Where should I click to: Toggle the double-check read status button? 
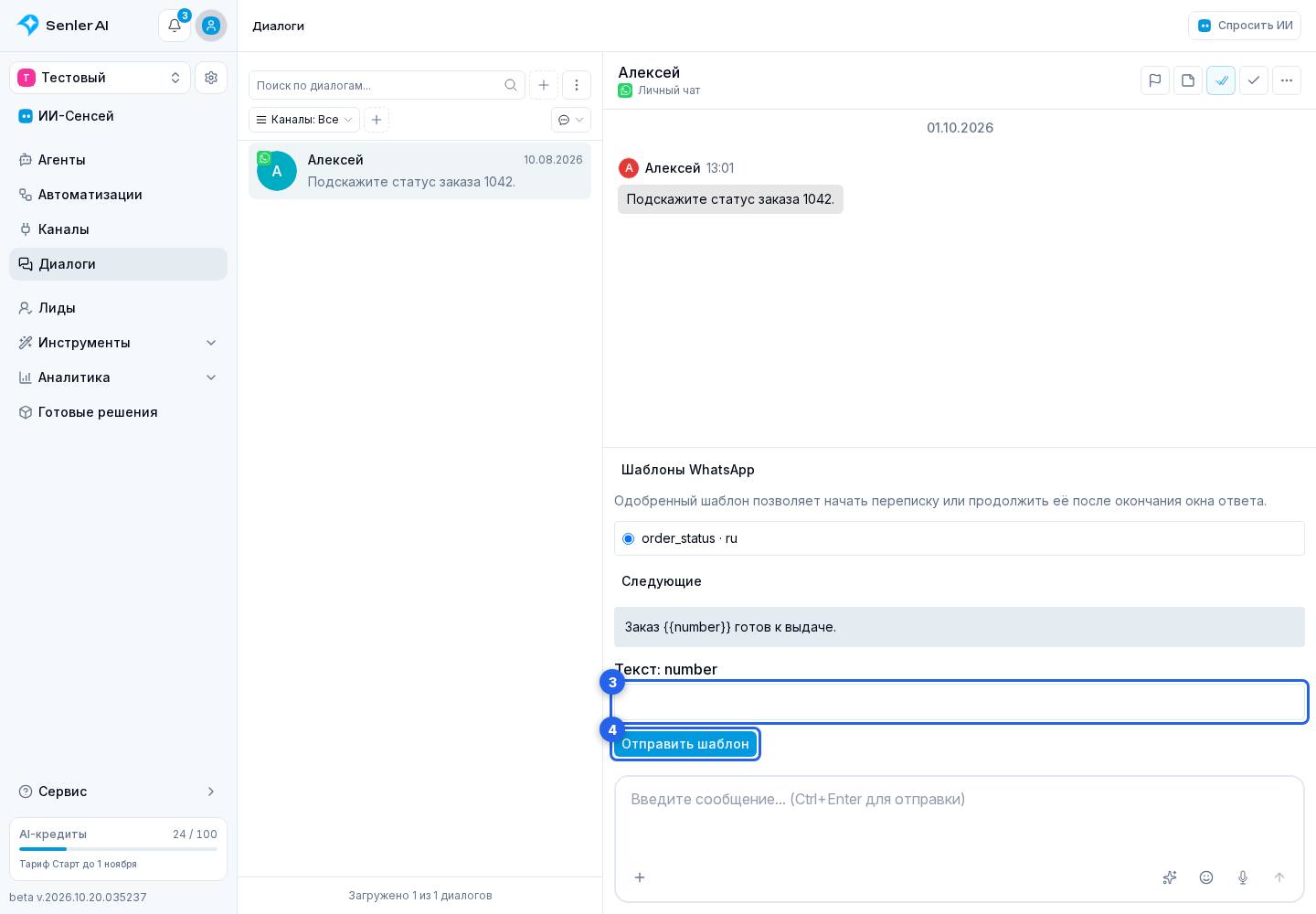pyautogui.click(x=1221, y=80)
